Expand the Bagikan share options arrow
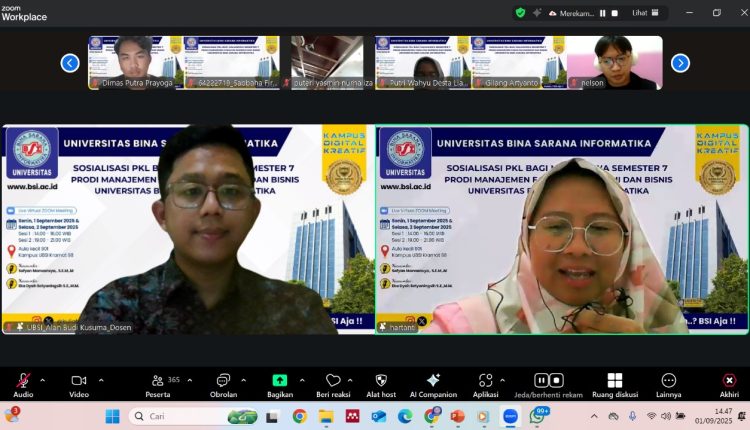 (x=302, y=381)
